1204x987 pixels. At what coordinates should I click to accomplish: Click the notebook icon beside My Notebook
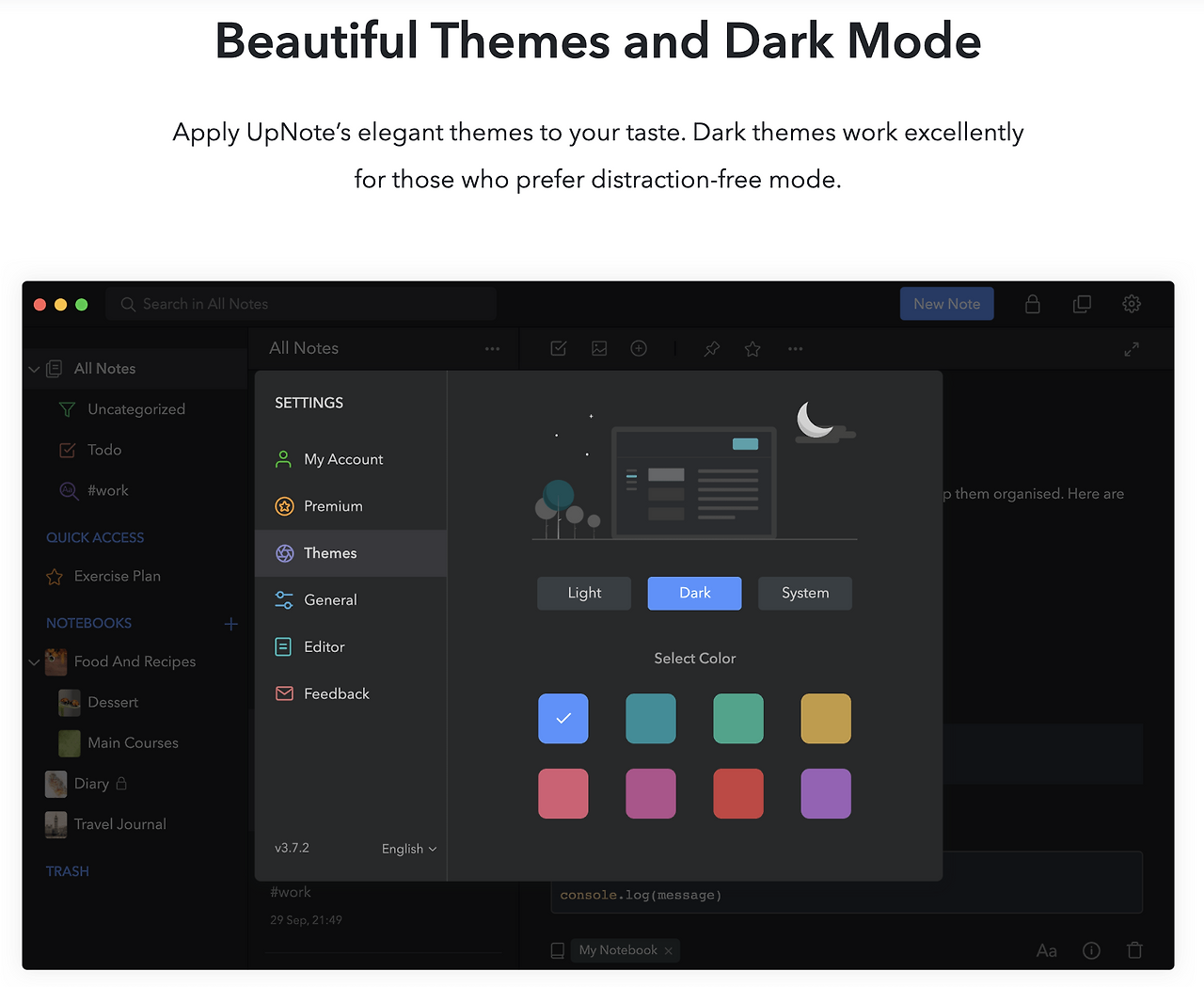pos(558,950)
